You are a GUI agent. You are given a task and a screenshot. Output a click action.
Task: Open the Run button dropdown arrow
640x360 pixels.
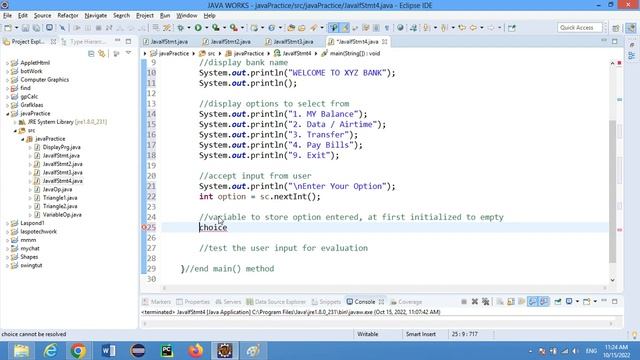(x=206, y=28)
